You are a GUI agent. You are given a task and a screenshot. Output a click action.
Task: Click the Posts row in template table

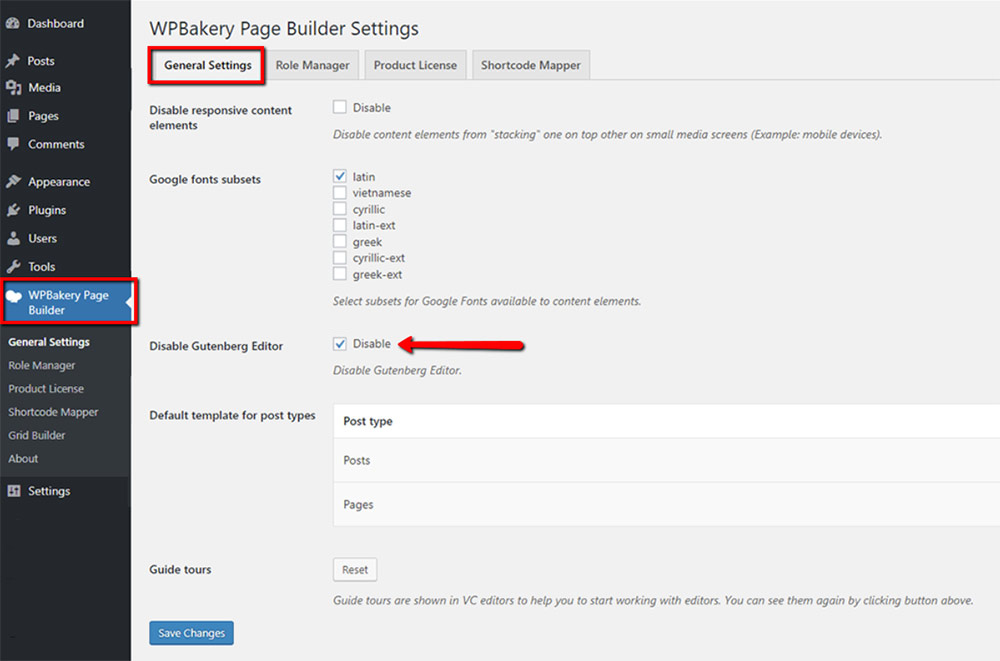coord(666,460)
